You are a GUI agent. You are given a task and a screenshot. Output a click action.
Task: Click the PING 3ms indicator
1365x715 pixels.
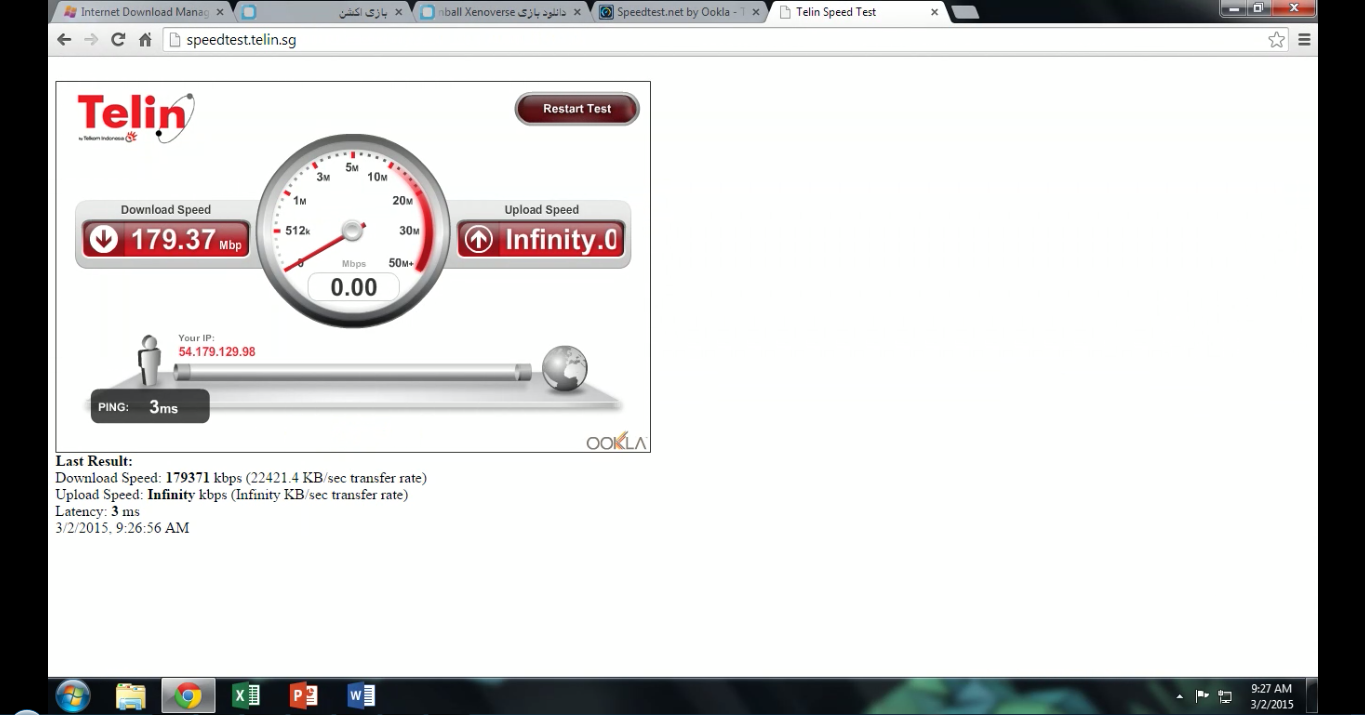pyautogui.click(x=150, y=406)
